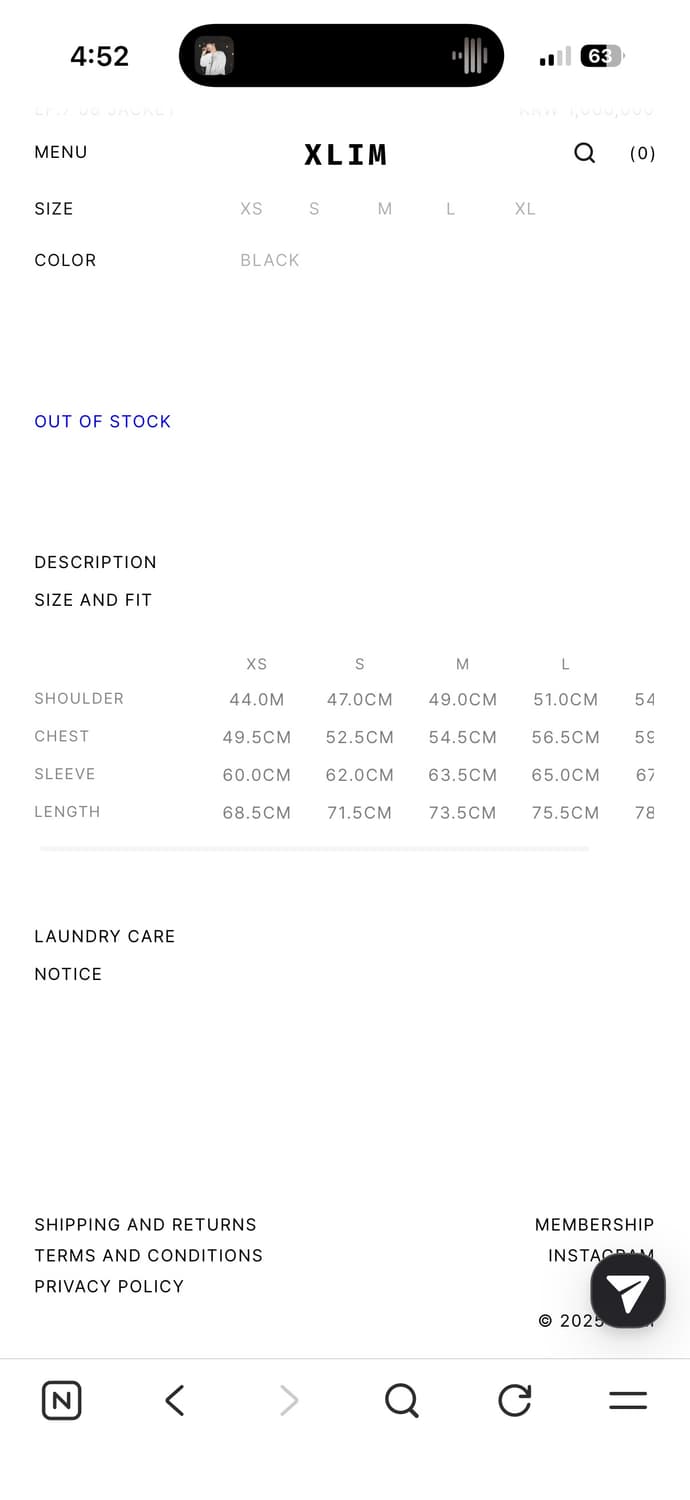690x1500 pixels.
Task: Tap the floating paper plane chat button
Action: coord(628,1291)
